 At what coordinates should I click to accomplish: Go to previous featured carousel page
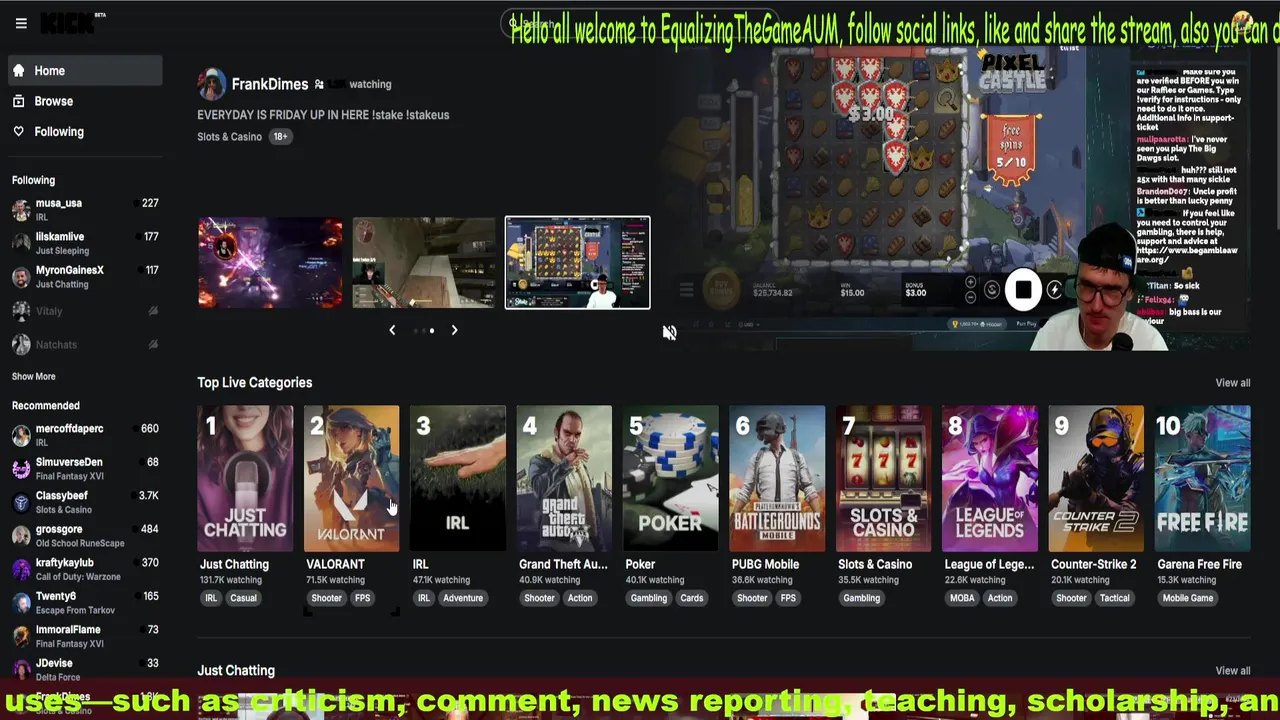pyautogui.click(x=392, y=330)
